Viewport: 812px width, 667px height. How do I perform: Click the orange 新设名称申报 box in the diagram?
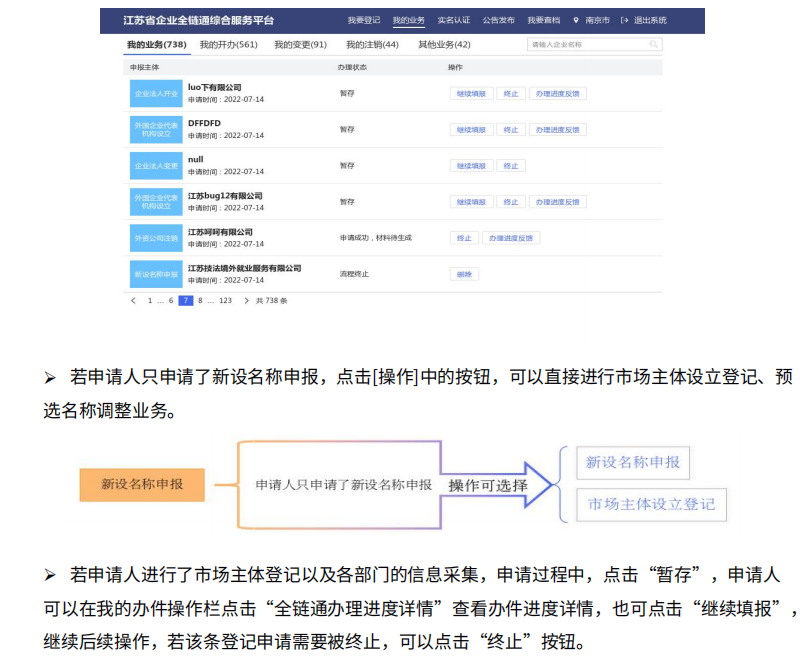(142, 485)
